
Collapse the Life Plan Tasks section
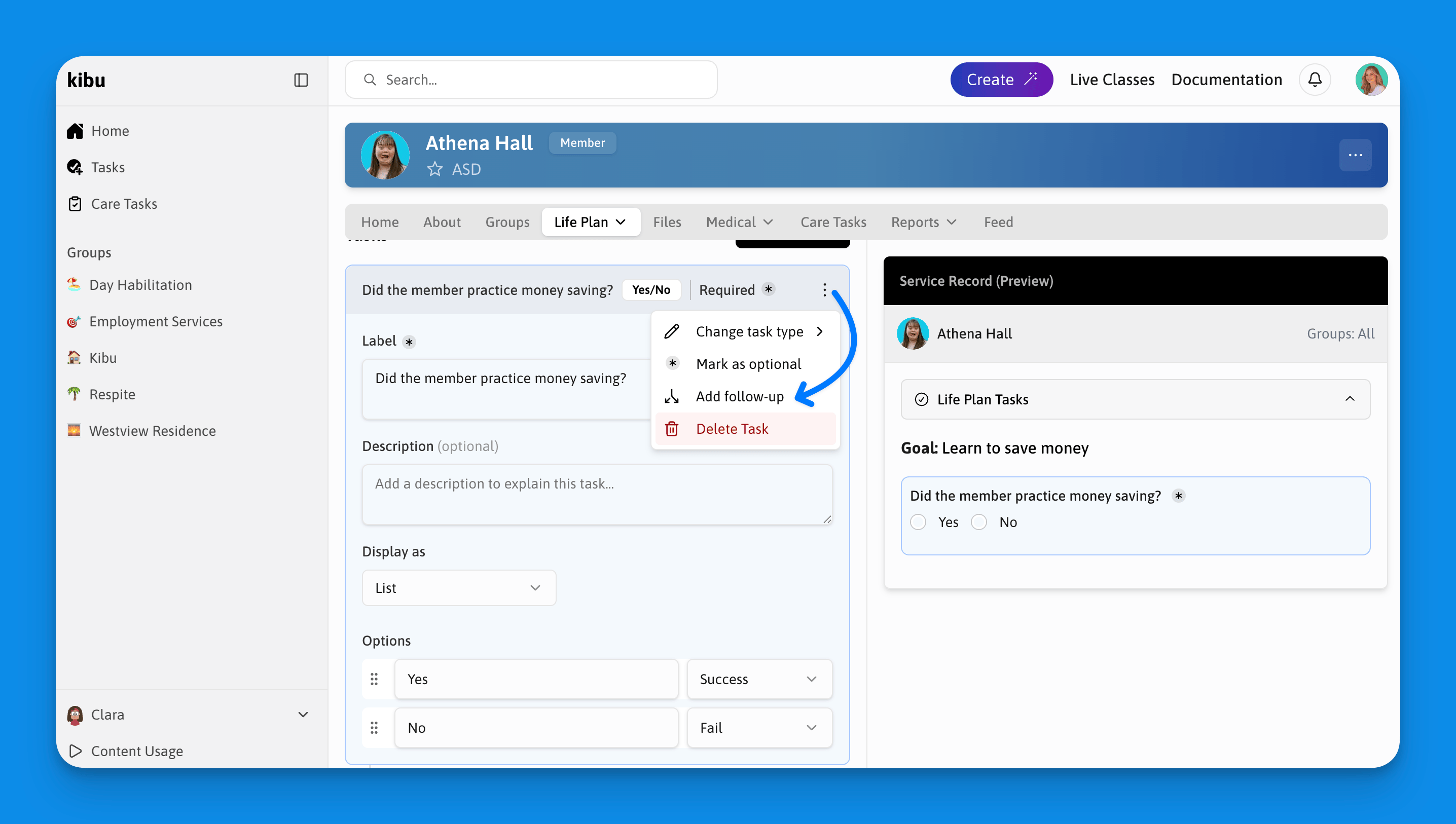(x=1350, y=399)
